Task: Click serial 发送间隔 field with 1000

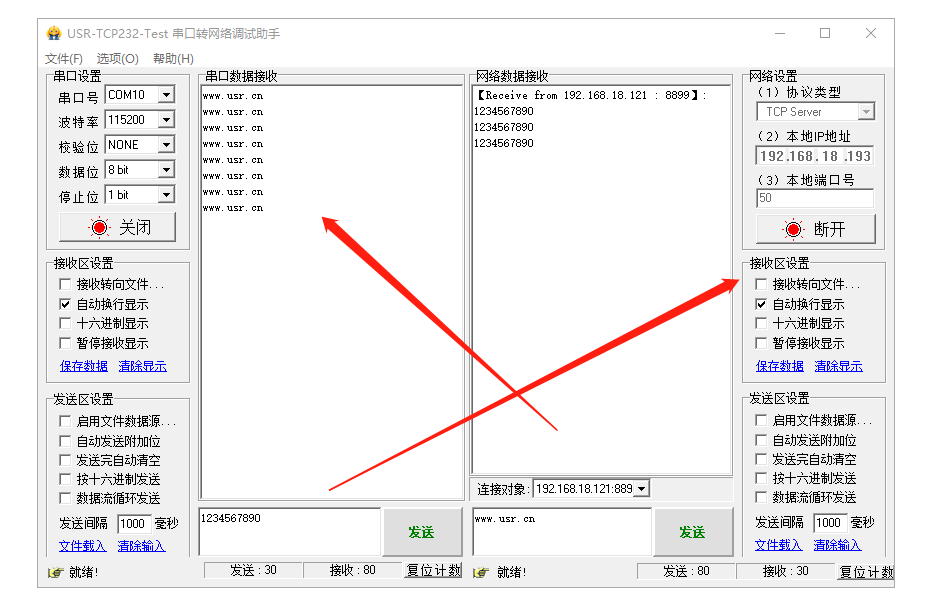Action: 134,524
